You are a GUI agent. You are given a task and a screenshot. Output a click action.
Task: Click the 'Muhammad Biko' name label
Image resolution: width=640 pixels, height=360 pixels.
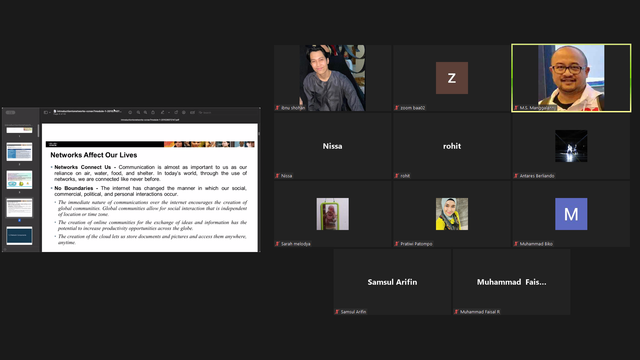(x=536, y=244)
